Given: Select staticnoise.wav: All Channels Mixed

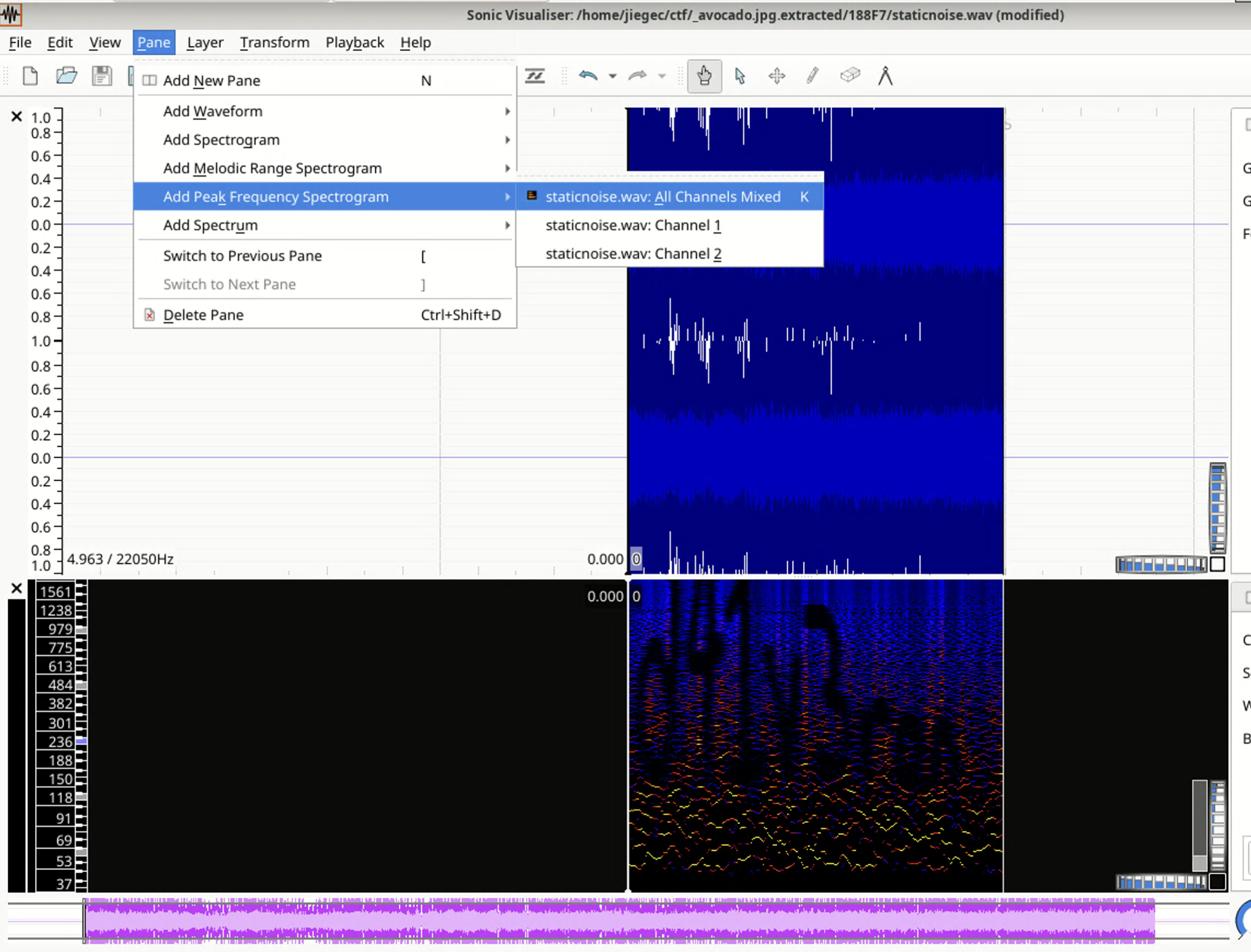Looking at the screenshot, I should [x=670, y=196].
